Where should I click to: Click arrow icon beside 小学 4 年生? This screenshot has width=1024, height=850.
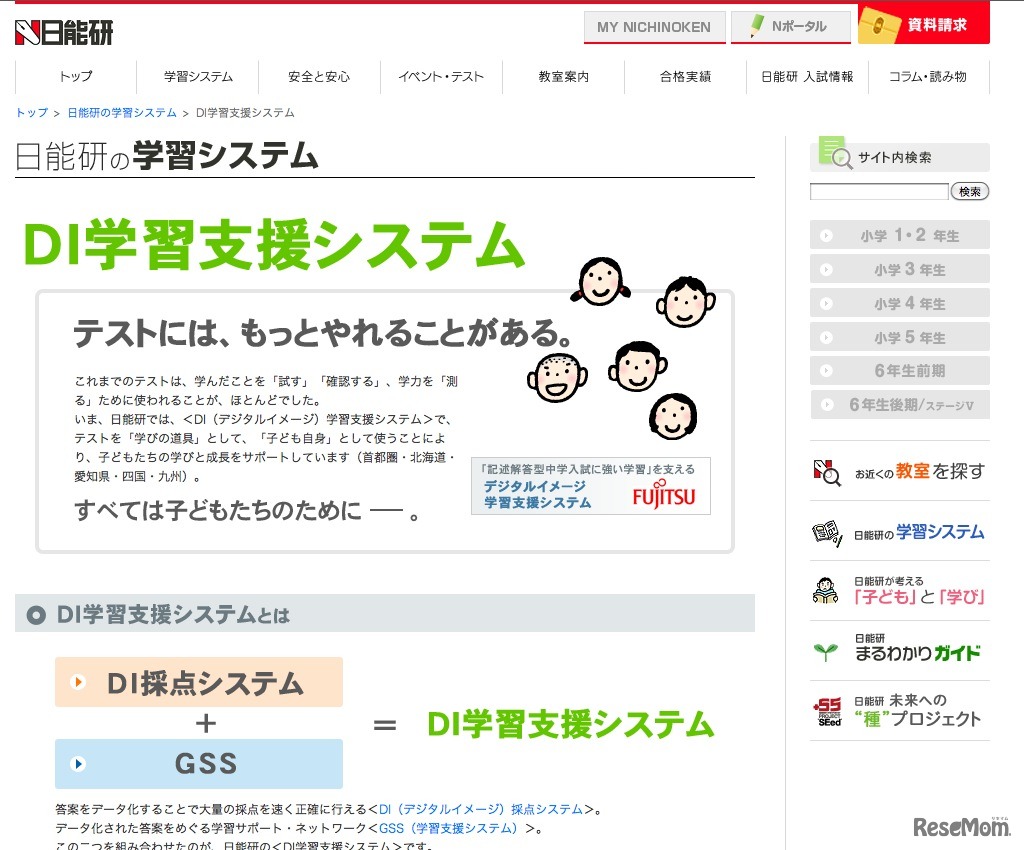pyautogui.click(x=826, y=304)
